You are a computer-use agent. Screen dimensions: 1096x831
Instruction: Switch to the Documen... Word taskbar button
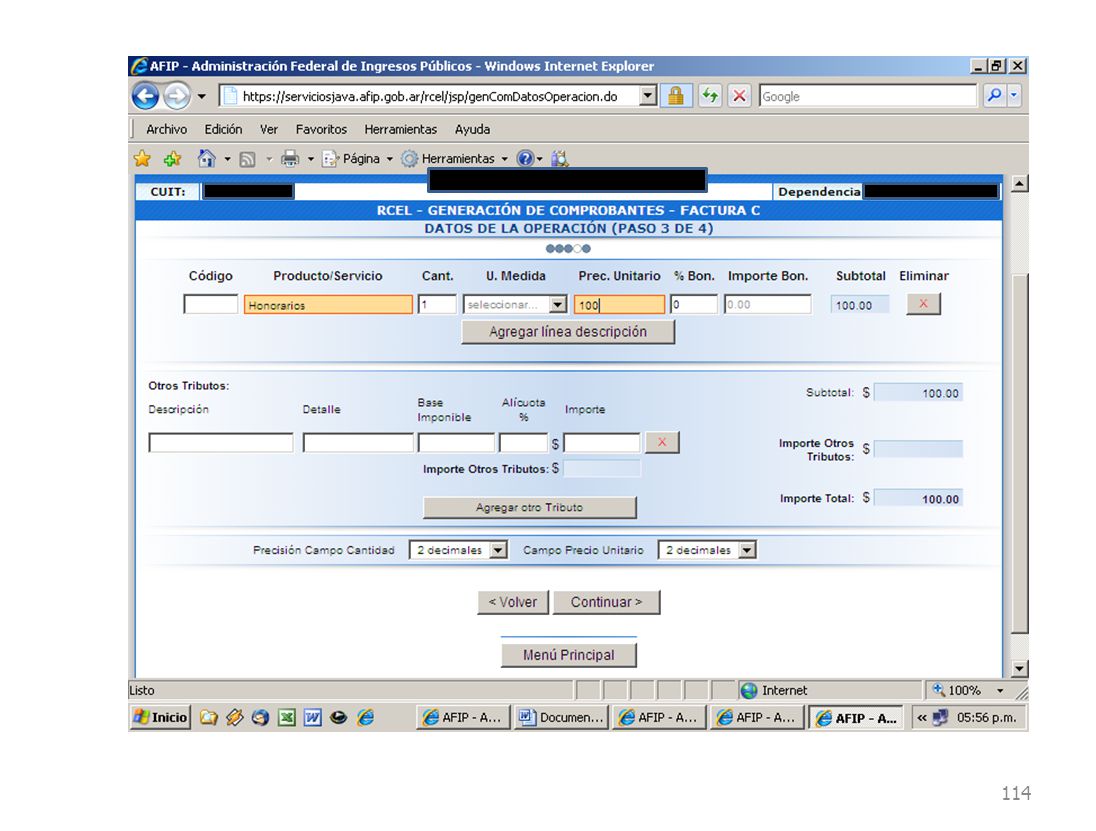pos(561,718)
